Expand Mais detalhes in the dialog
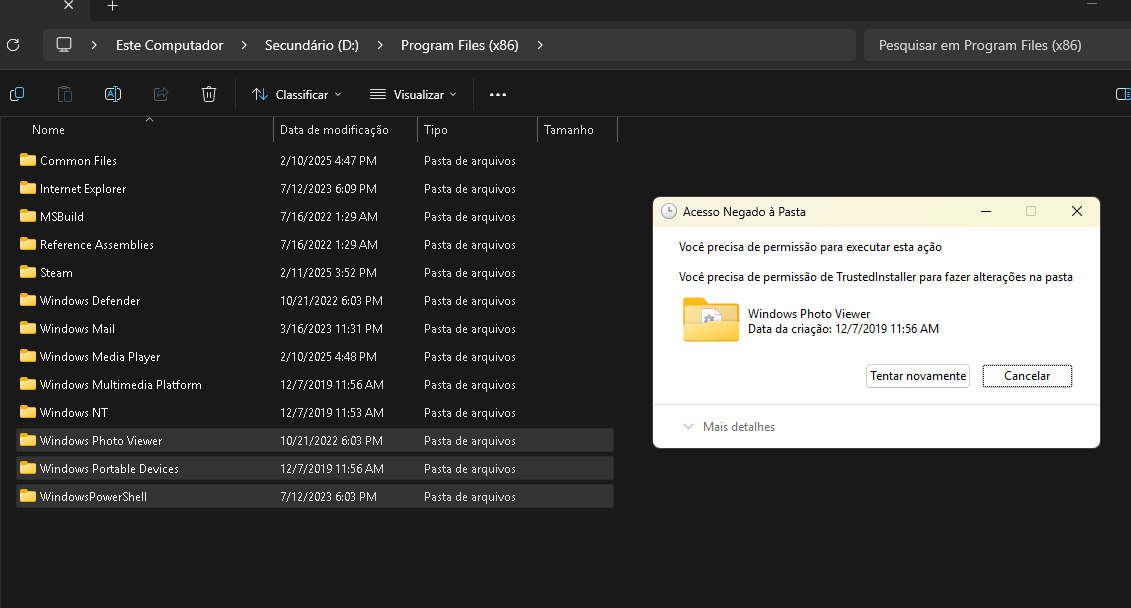This screenshot has width=1131, height=608. pyautogui.click(x=729, y=427)
